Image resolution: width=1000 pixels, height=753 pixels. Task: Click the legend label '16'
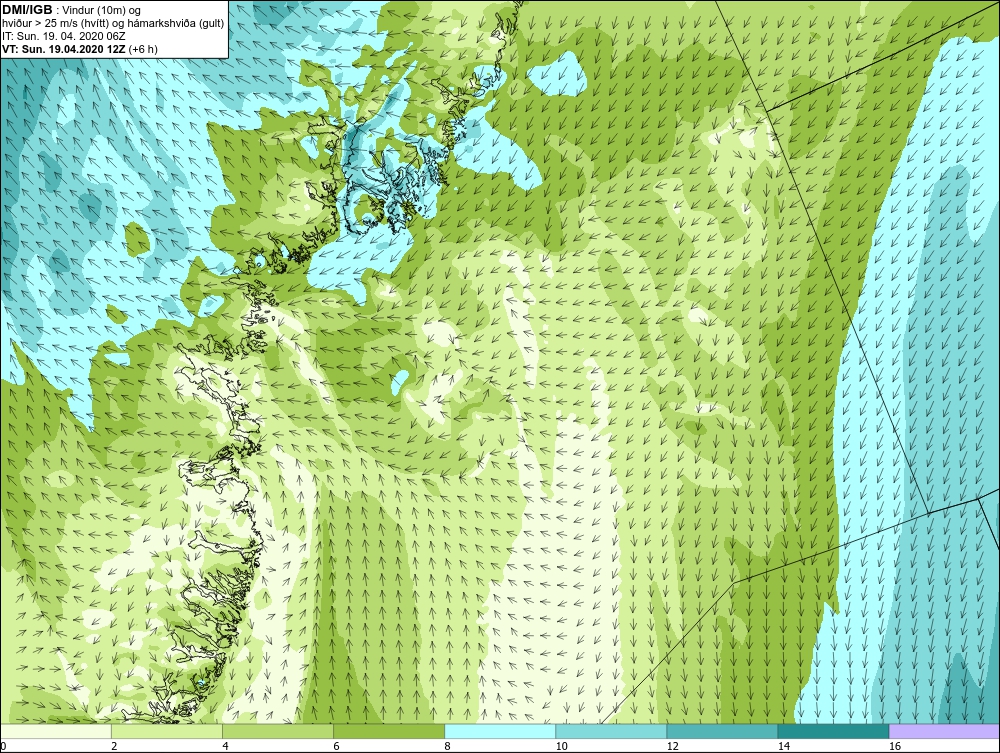895,747
